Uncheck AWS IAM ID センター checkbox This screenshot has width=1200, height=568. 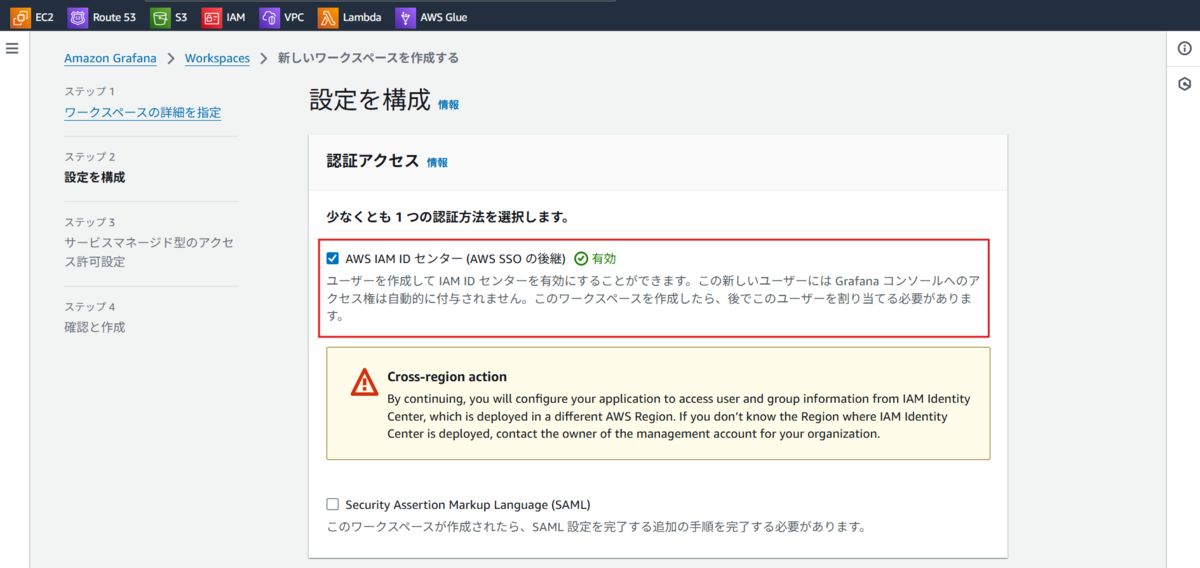333,258
